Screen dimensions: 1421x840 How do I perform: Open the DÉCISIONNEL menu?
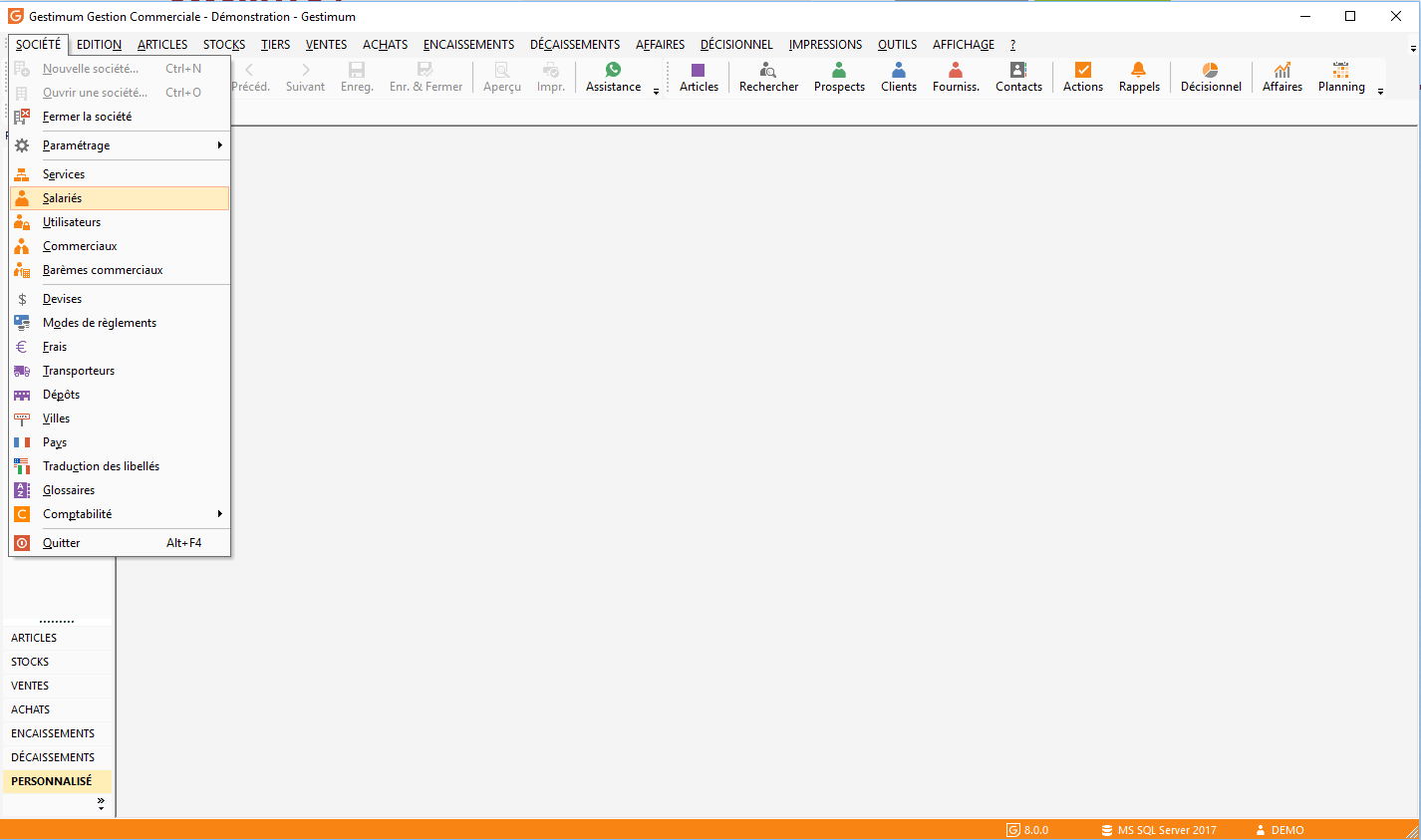[736, 45]
